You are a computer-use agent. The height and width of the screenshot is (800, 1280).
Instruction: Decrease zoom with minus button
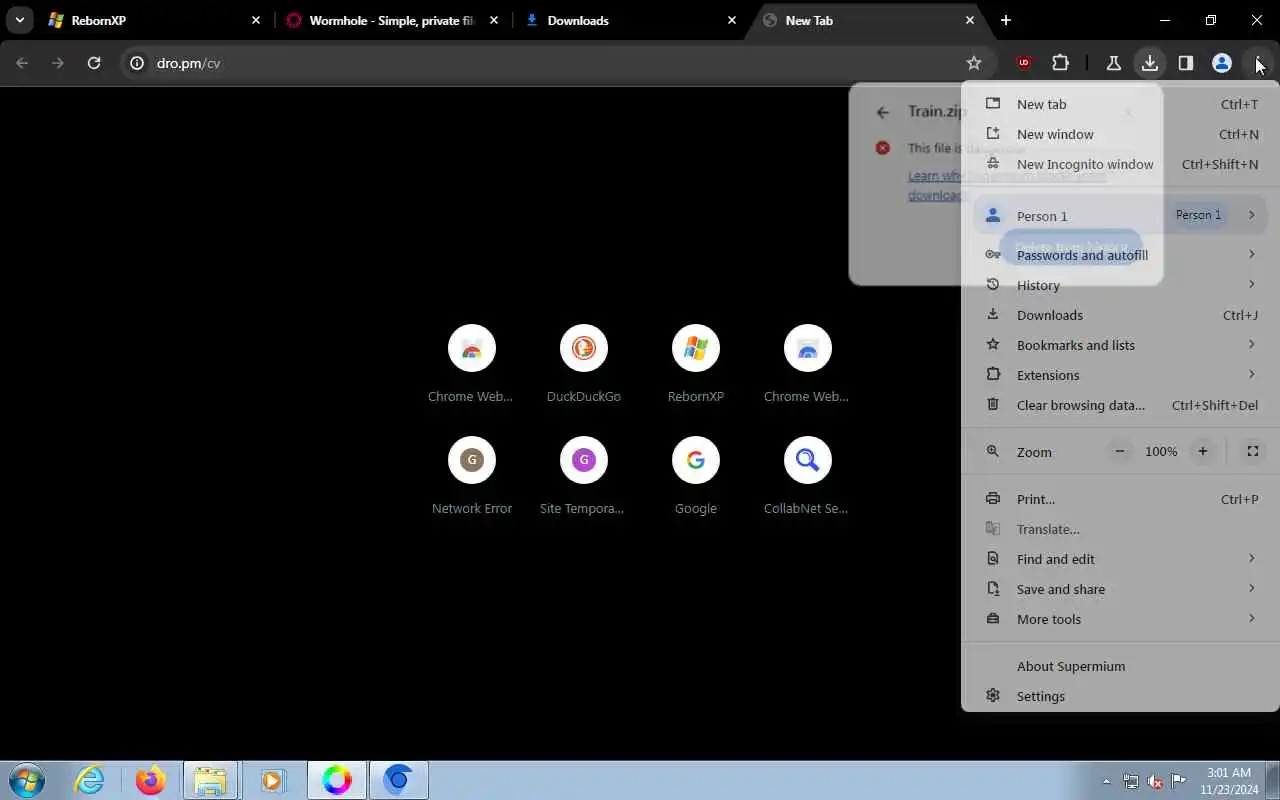coord(1120,451)
